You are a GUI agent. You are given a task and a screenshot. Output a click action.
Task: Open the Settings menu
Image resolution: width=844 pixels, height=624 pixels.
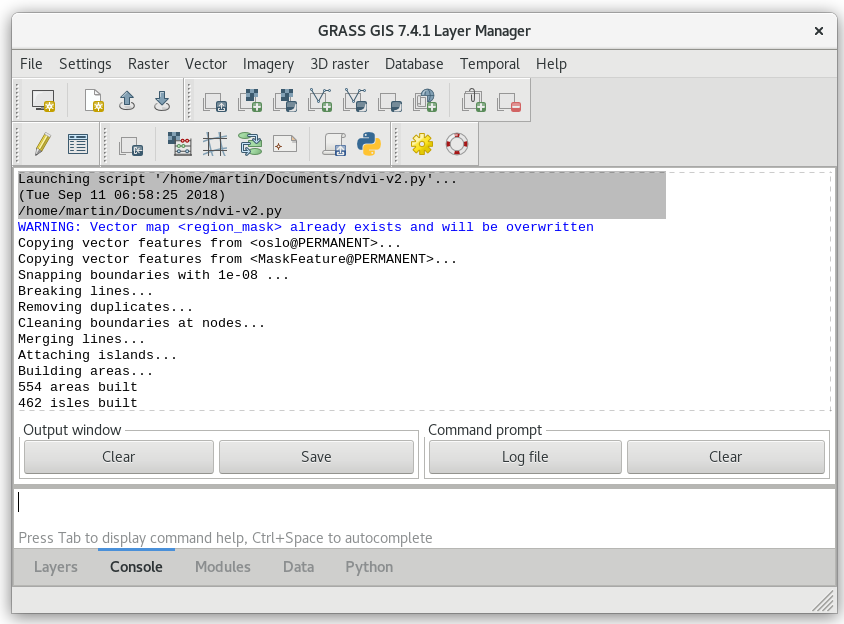coord(85,64)
